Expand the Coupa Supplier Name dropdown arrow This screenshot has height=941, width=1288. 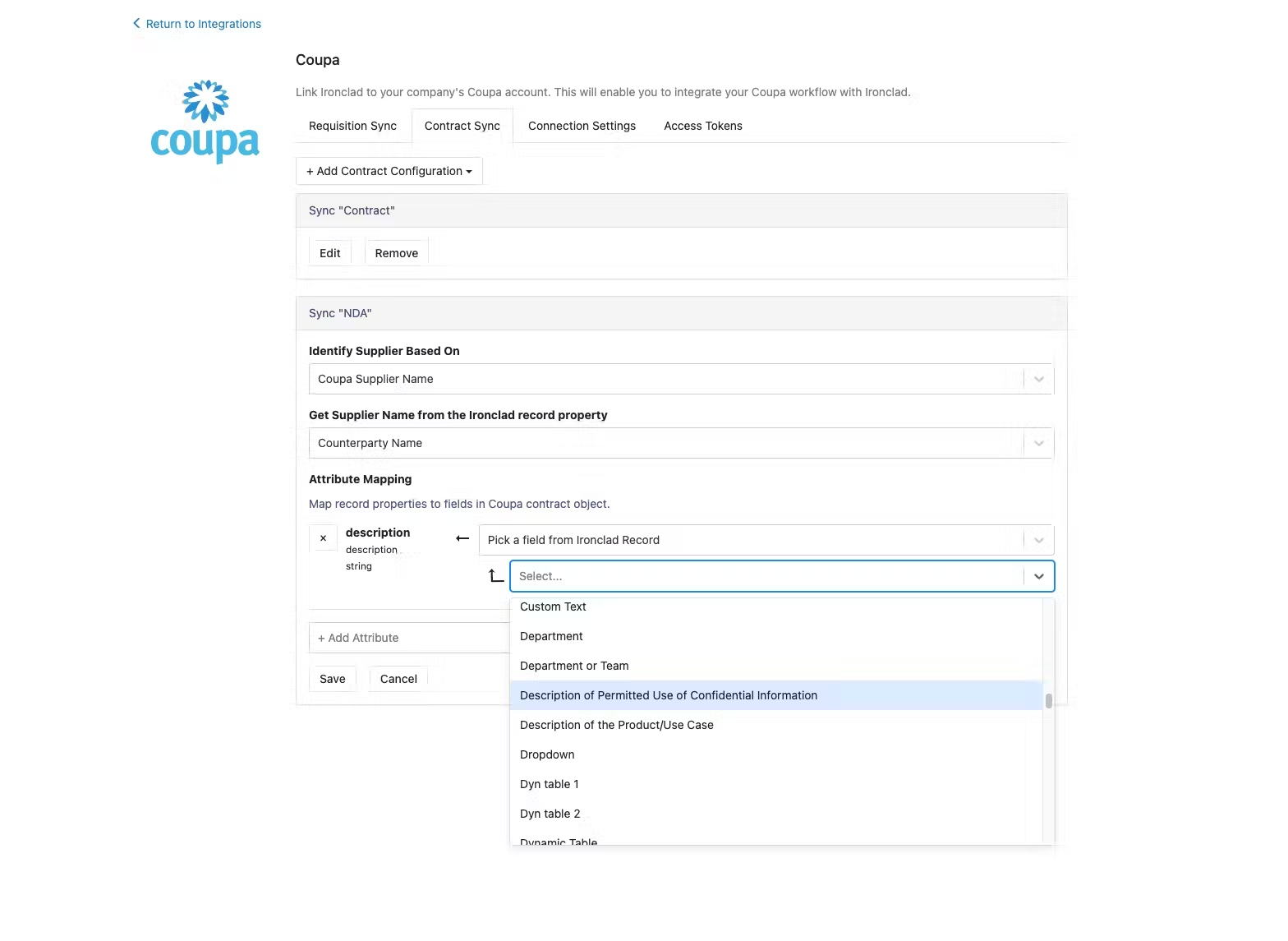tap(1039, 379)
